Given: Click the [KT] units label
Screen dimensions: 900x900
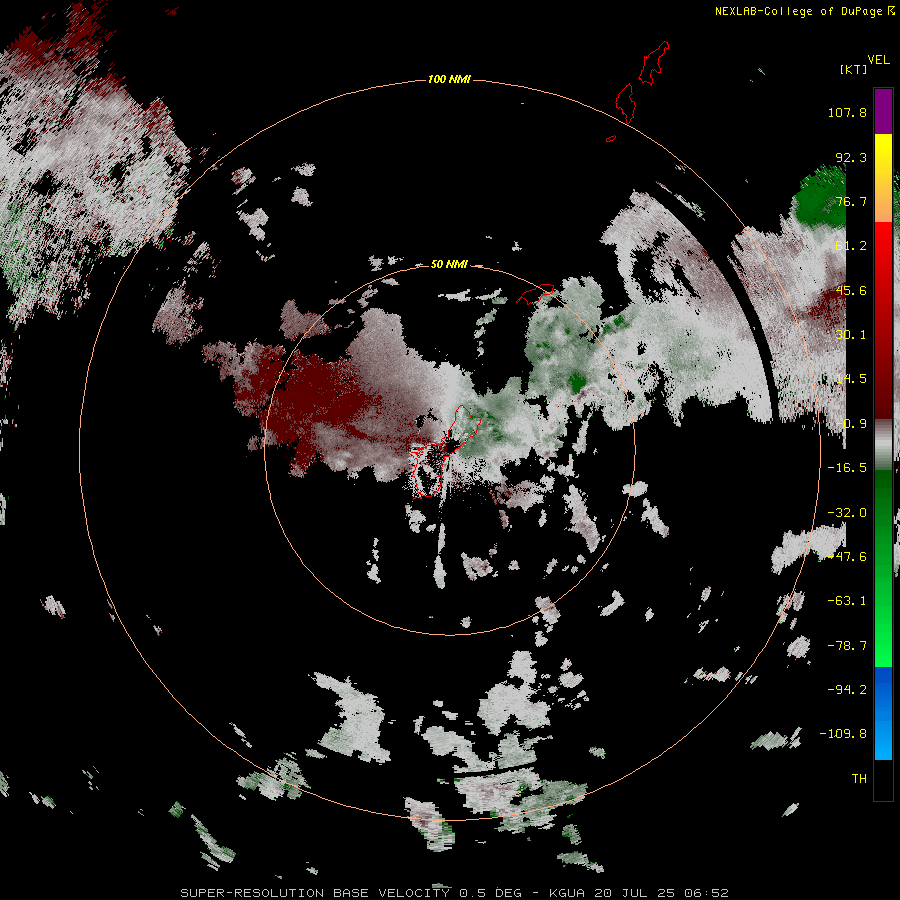Looking at the screenshot, I should click(854, 70).
